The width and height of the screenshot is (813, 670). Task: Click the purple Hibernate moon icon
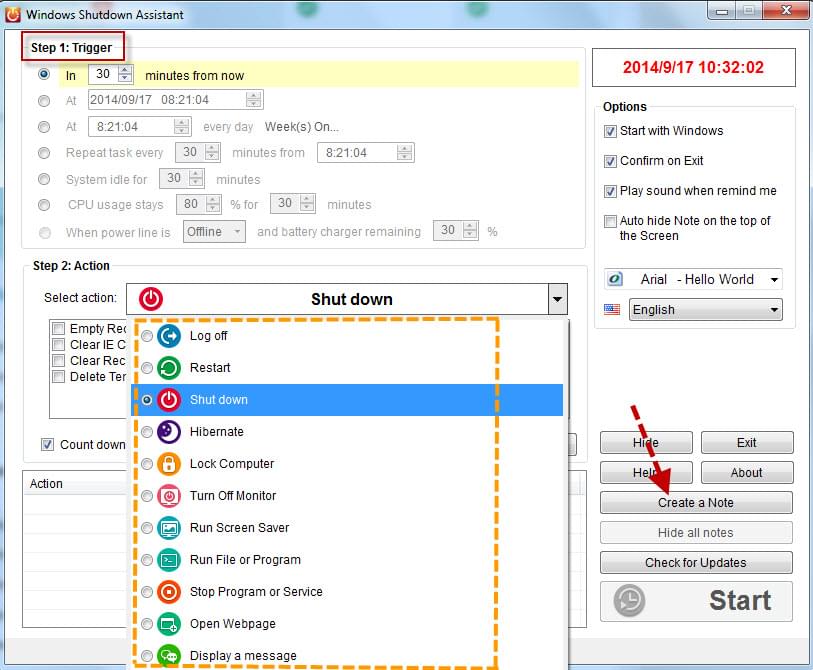point(169,432)
